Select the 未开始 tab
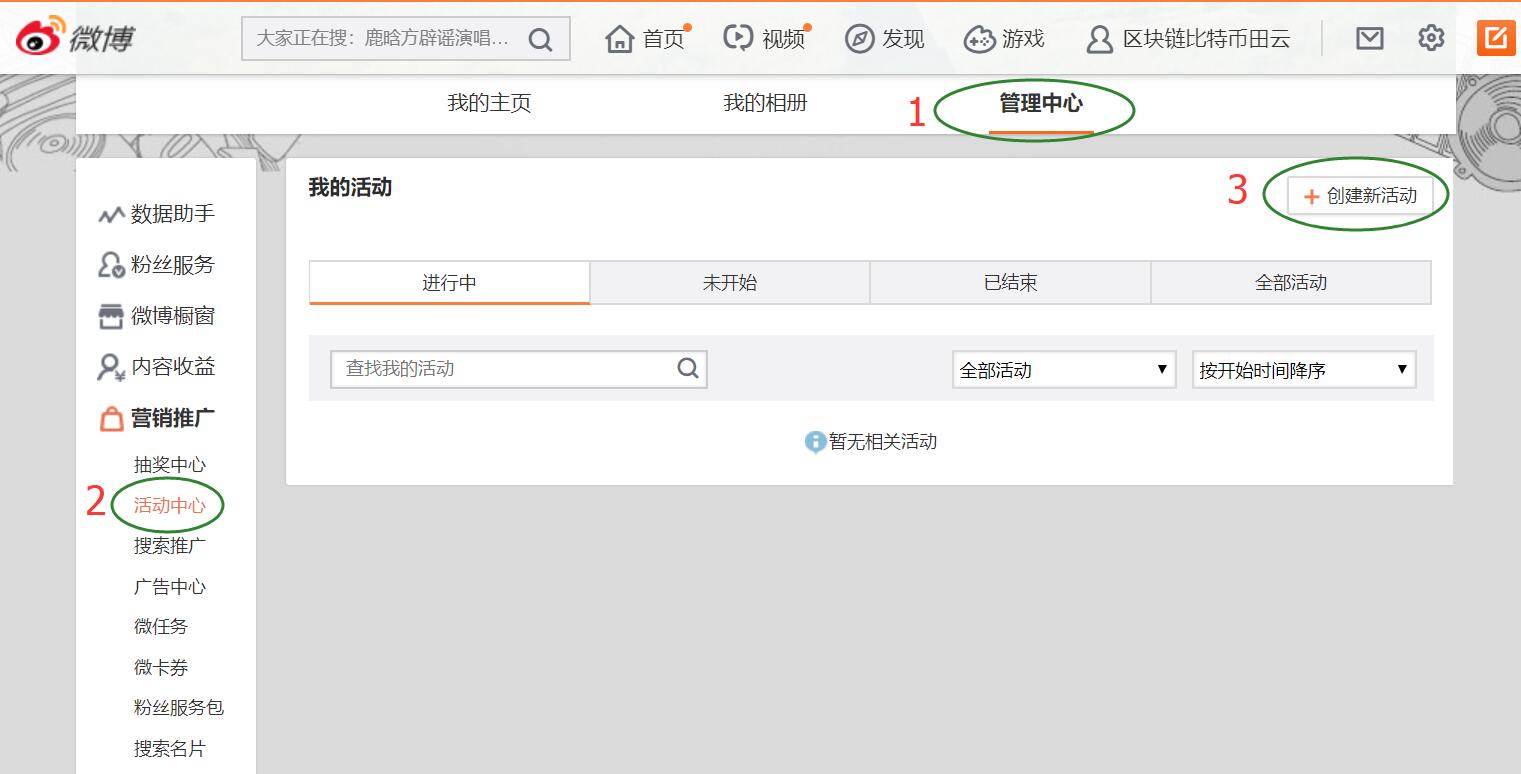1521x774 pixels. (x=730, y=283)
